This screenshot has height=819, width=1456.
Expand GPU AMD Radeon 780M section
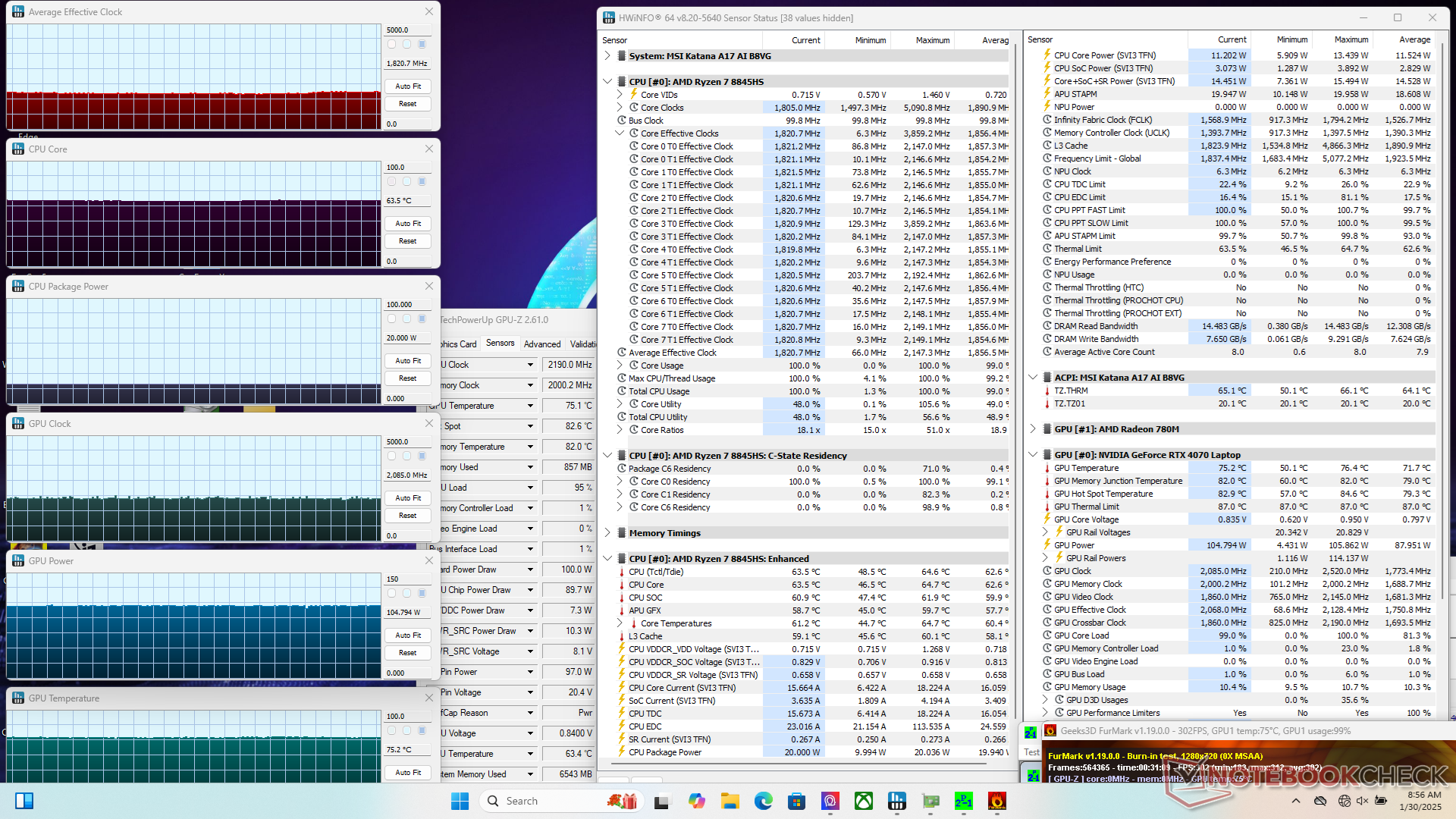click(1033, 429)
